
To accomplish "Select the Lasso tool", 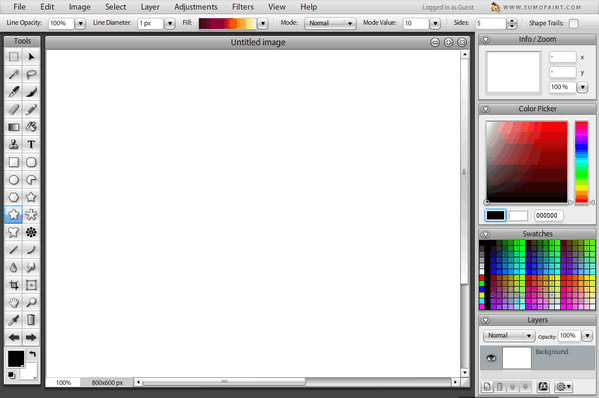I will [x=31, y=74].
